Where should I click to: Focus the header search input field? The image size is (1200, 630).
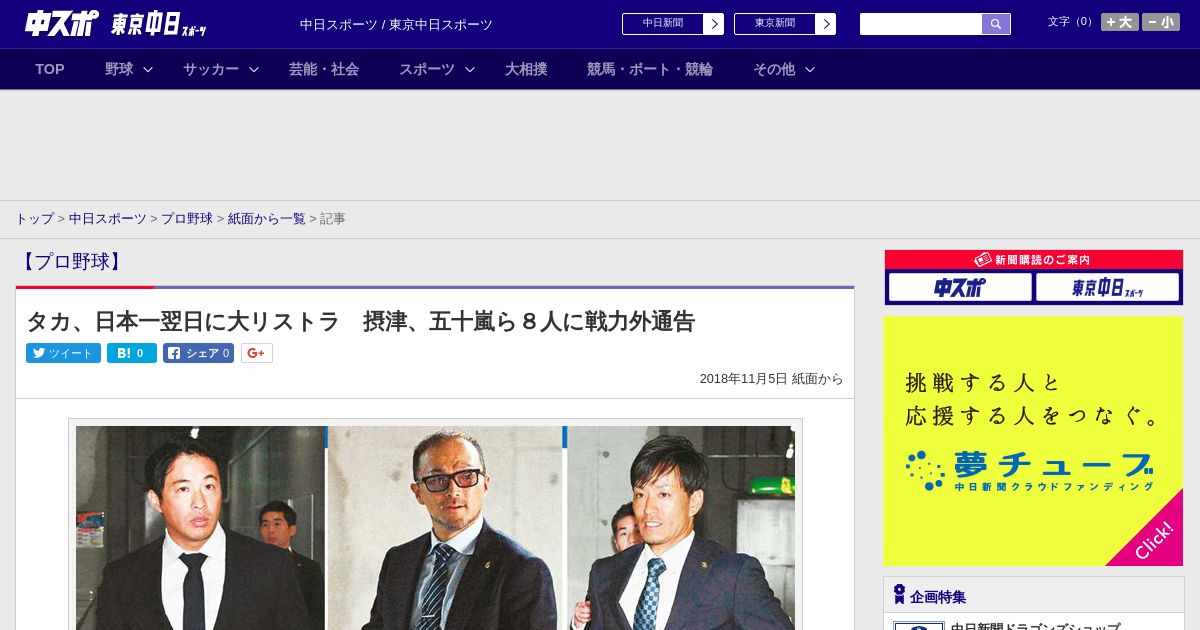pyautogui.click(x=921, y=24)
